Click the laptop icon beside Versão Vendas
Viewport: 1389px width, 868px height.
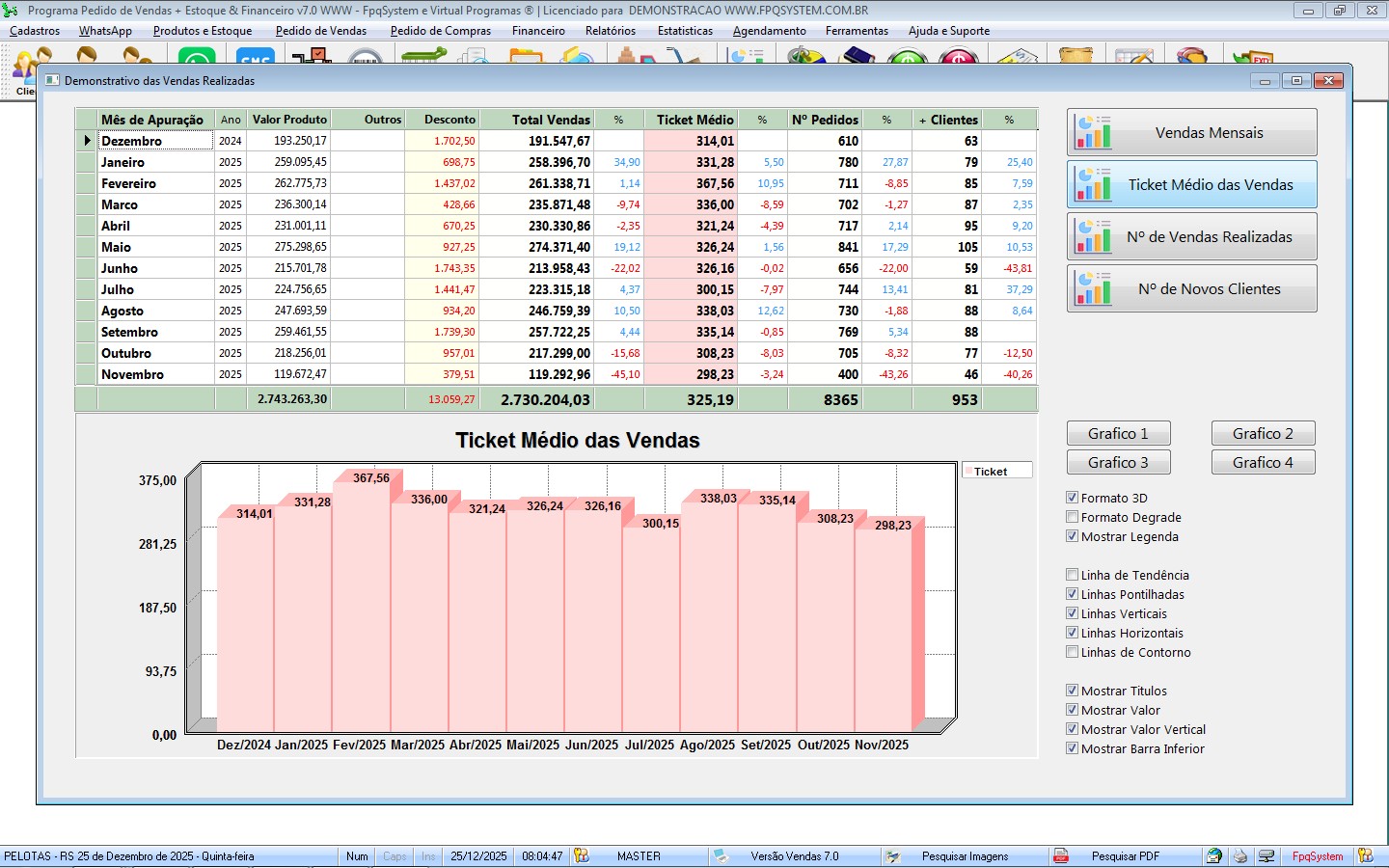coord(721,855)
